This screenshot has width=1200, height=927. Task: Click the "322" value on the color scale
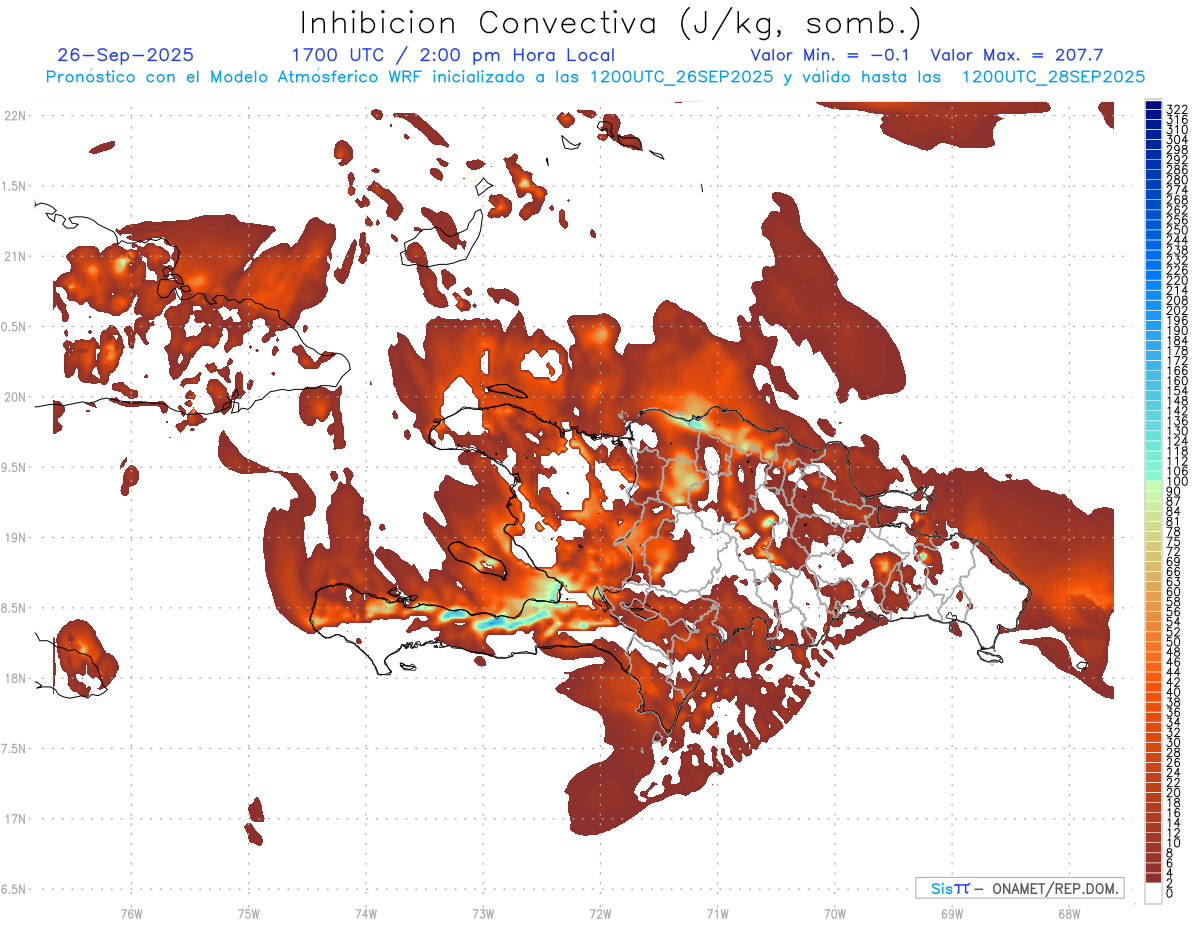click(1176, 109)
